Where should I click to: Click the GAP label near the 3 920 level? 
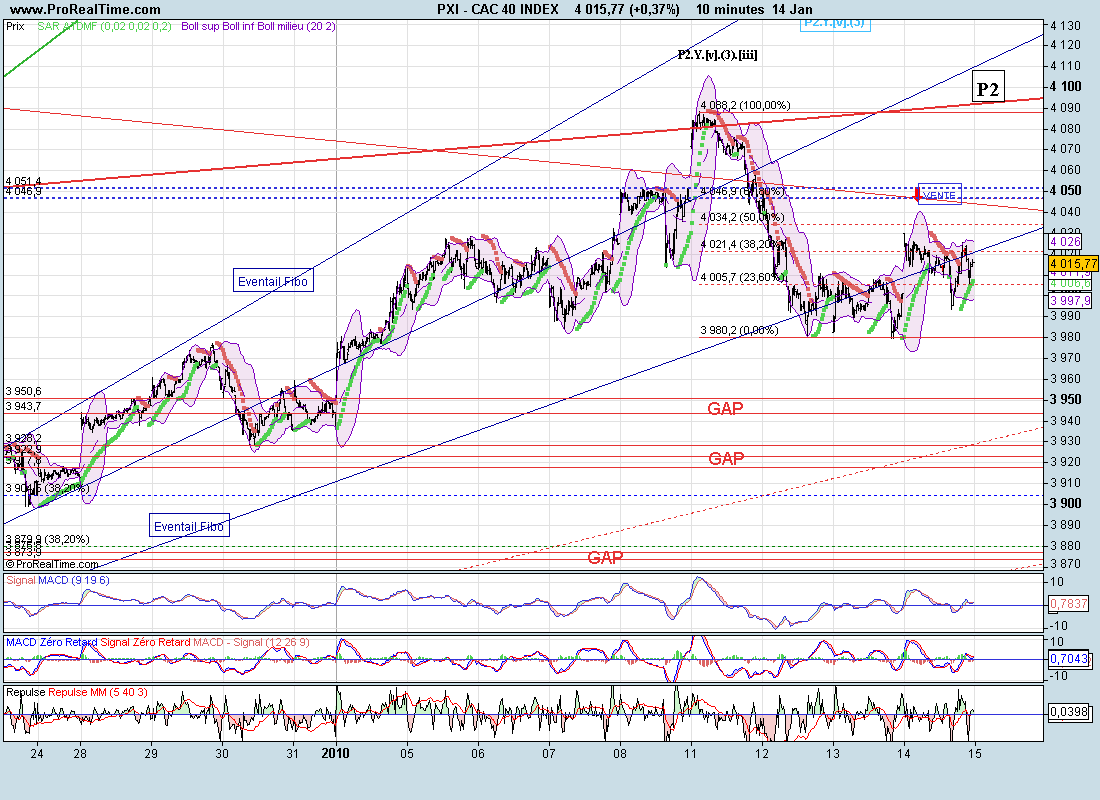click(726, 459)
